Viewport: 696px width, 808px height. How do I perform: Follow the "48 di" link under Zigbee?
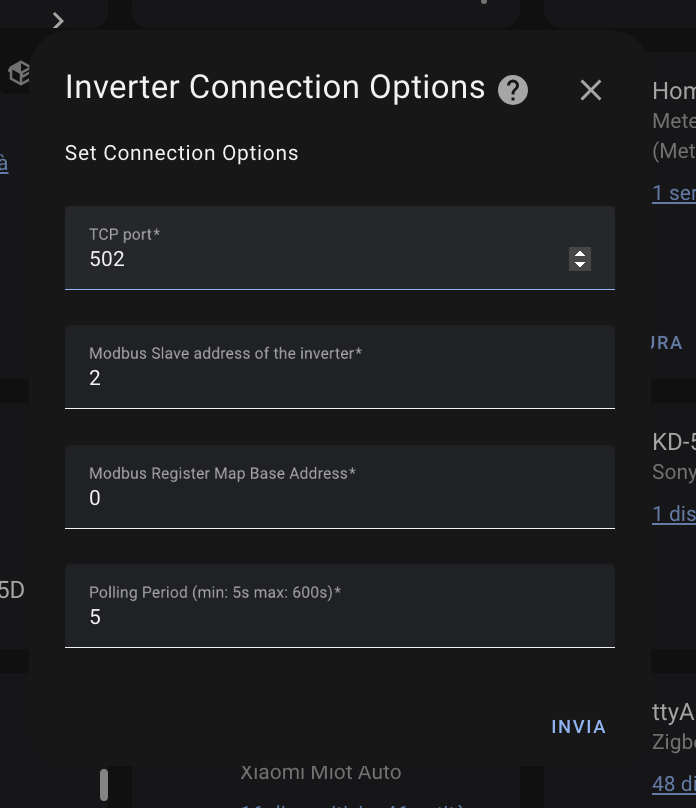(x=673, y=783)
